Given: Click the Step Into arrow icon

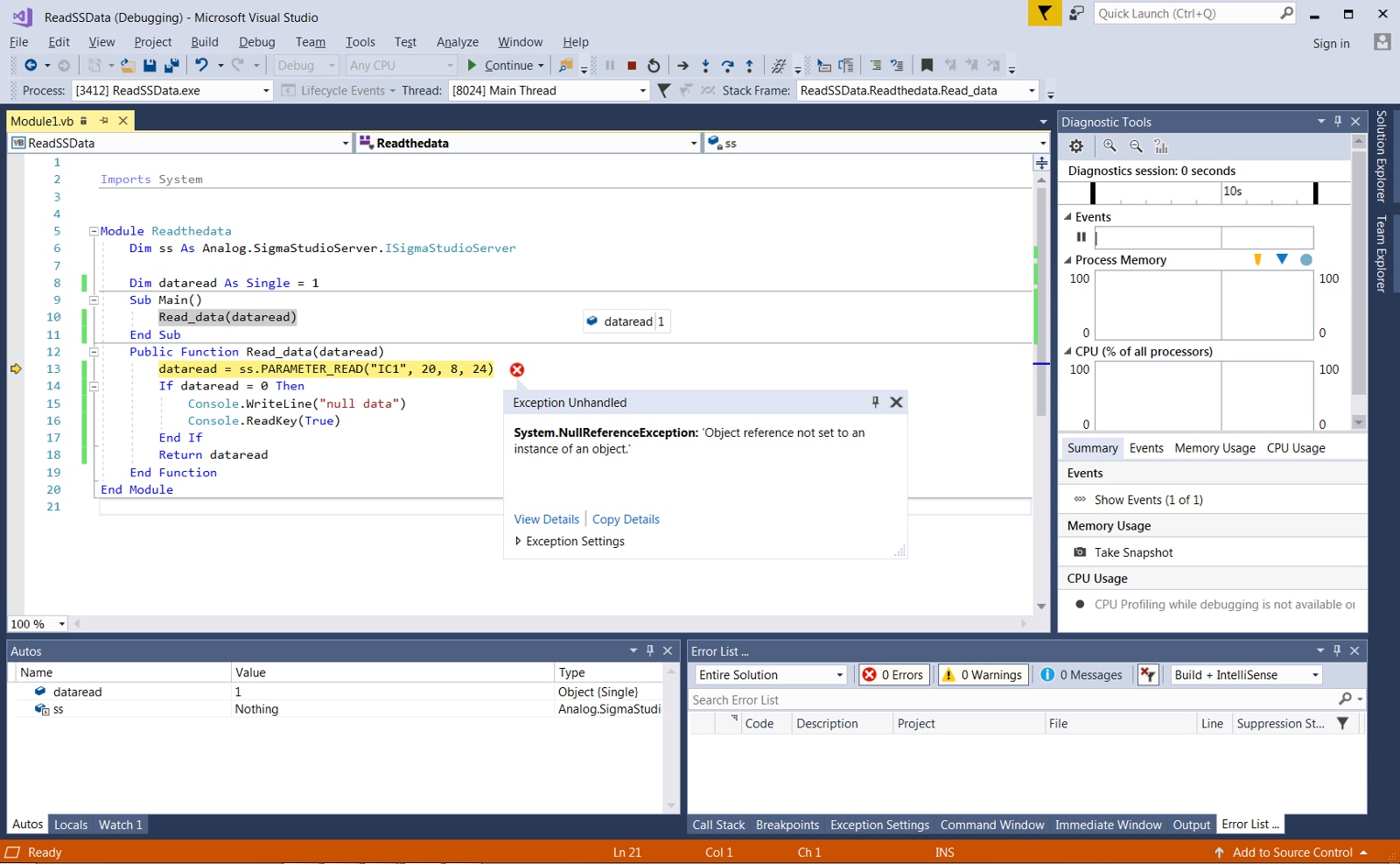Looking at the screenshot, I should point(705,66).
